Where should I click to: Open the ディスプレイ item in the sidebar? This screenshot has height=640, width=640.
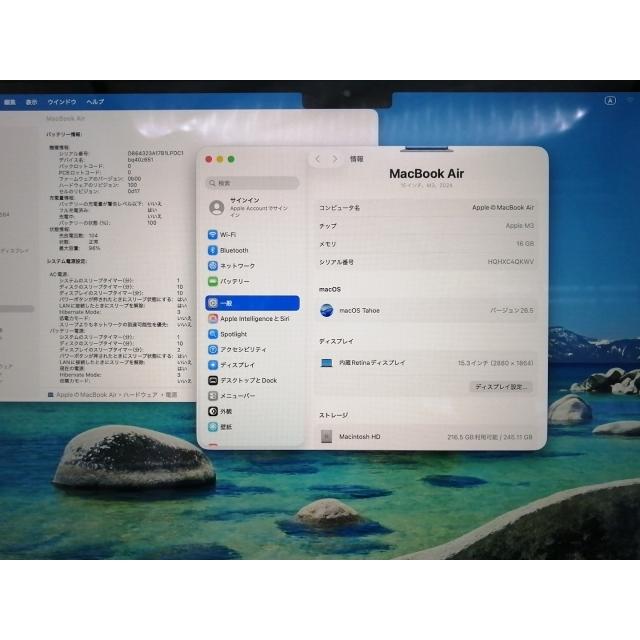coord(231,365)
